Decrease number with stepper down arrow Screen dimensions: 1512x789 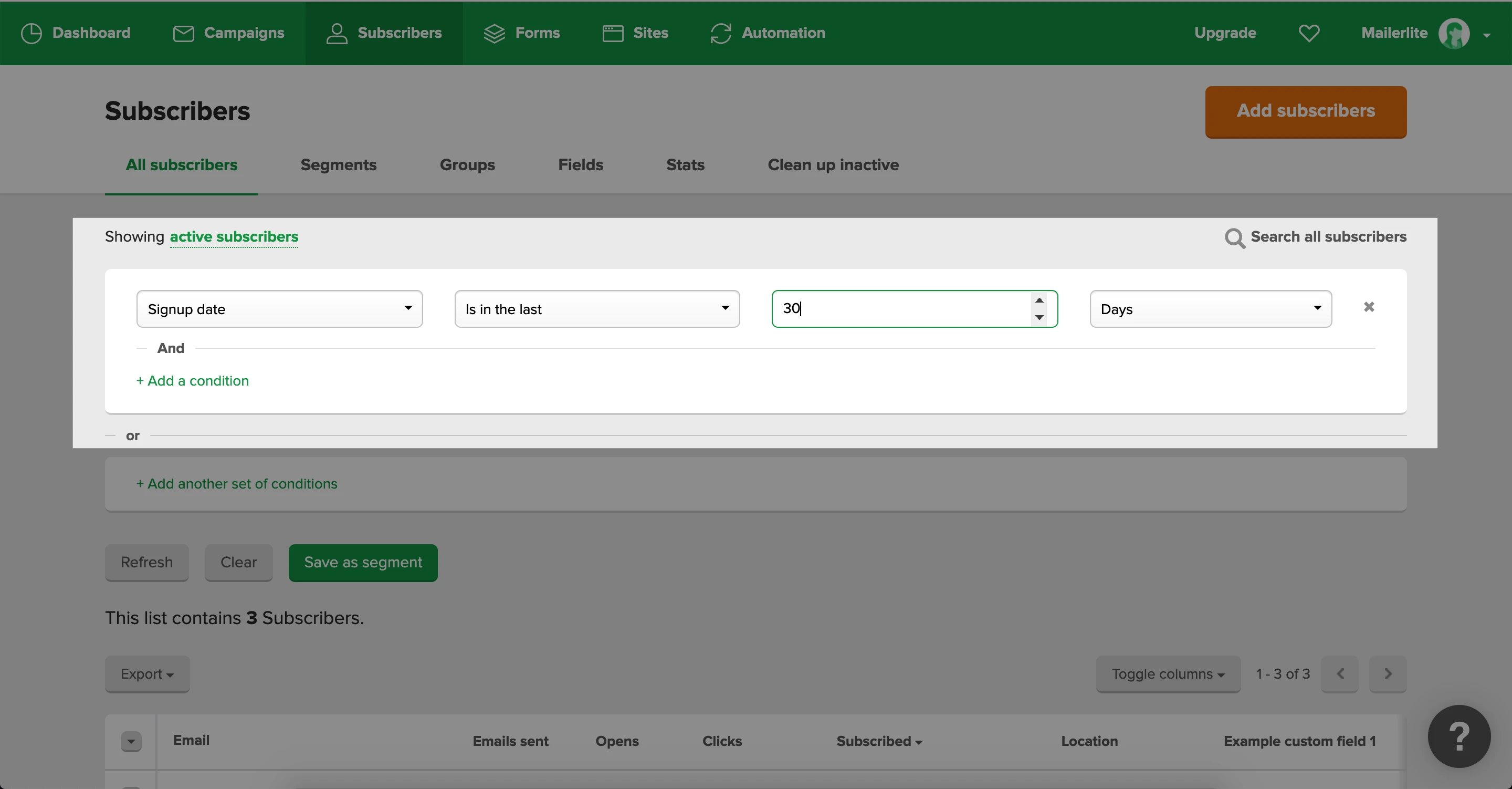(x=1039, y=317)
